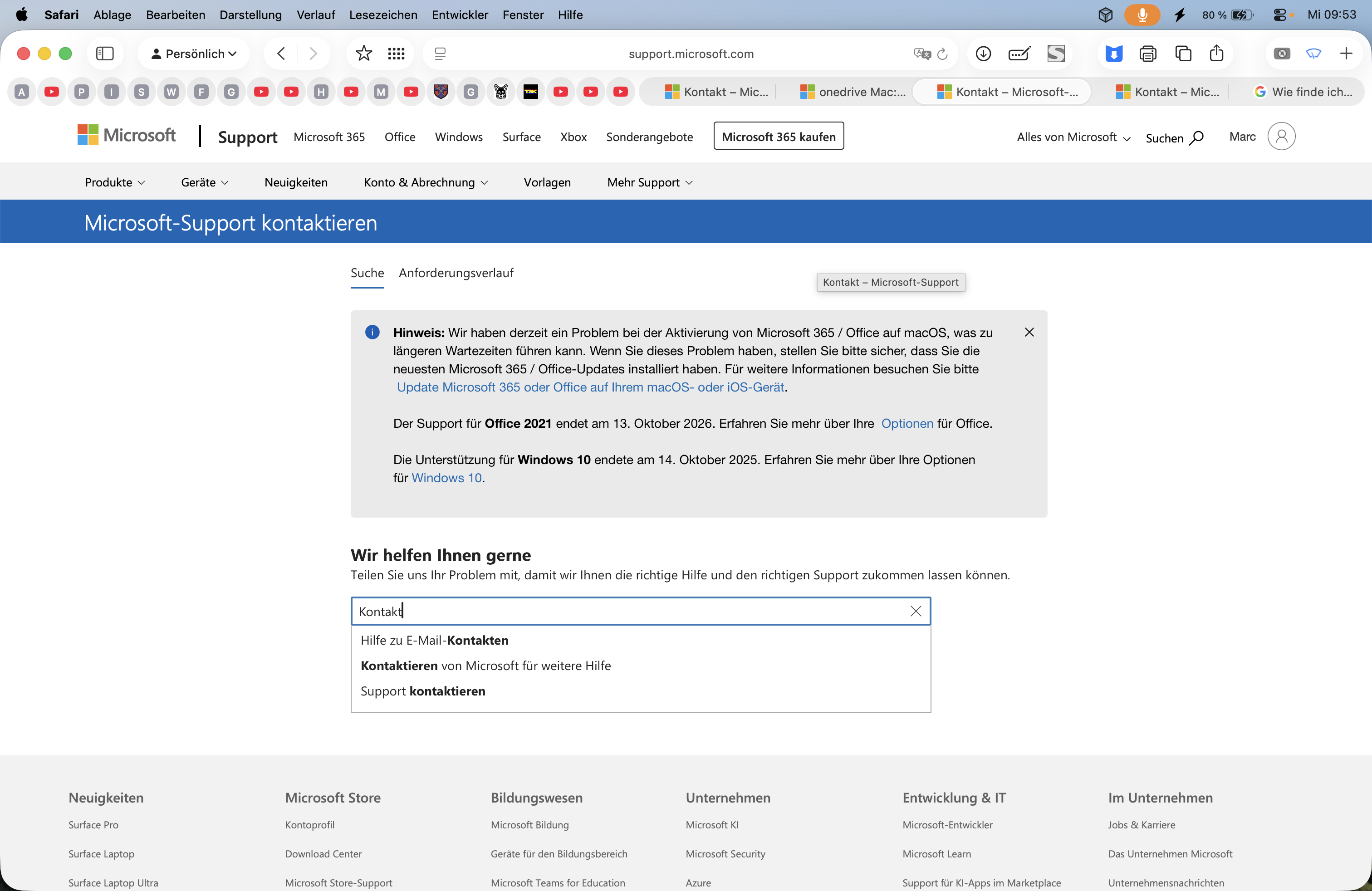Open Alles von Microsoft dropdown
This screenshot has height=891, width=1372.
[x=1073, y=137]
